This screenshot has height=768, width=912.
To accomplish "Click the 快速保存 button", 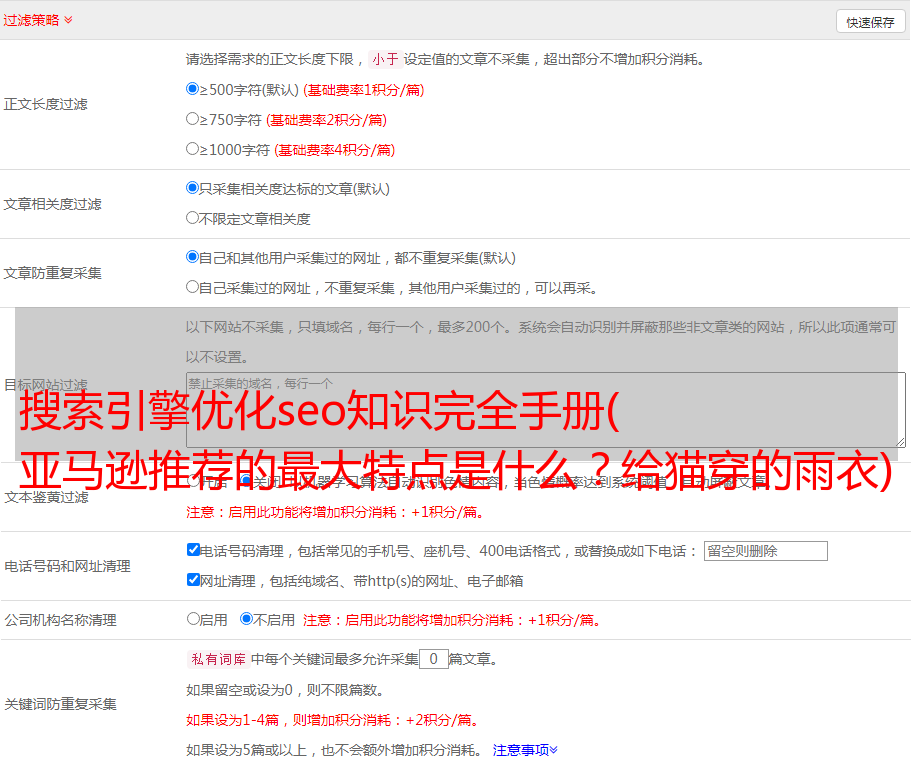I will pos(870,22).
